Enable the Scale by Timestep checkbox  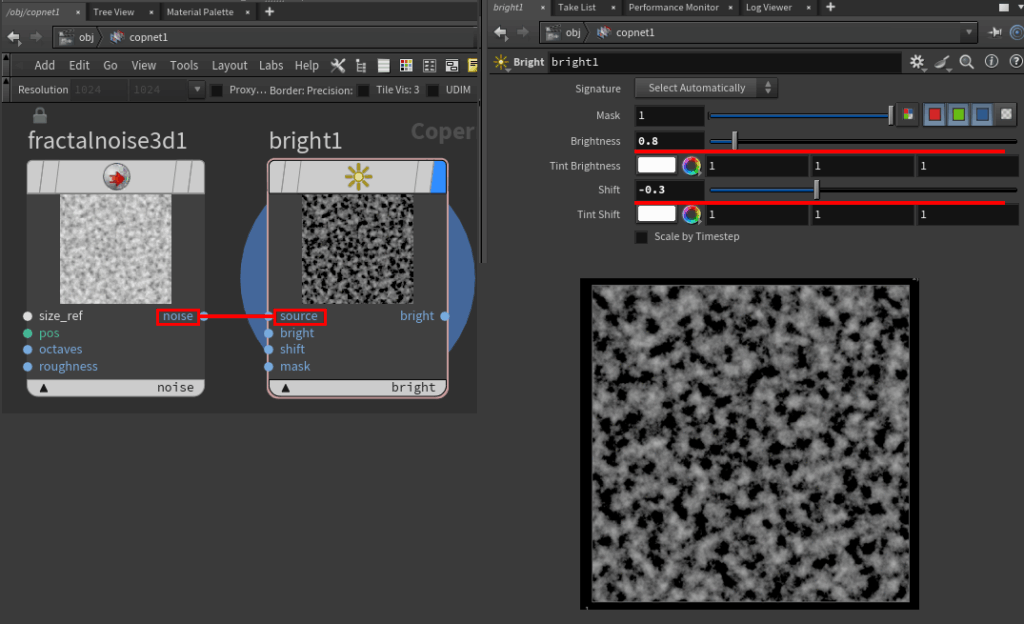[641, 237]
